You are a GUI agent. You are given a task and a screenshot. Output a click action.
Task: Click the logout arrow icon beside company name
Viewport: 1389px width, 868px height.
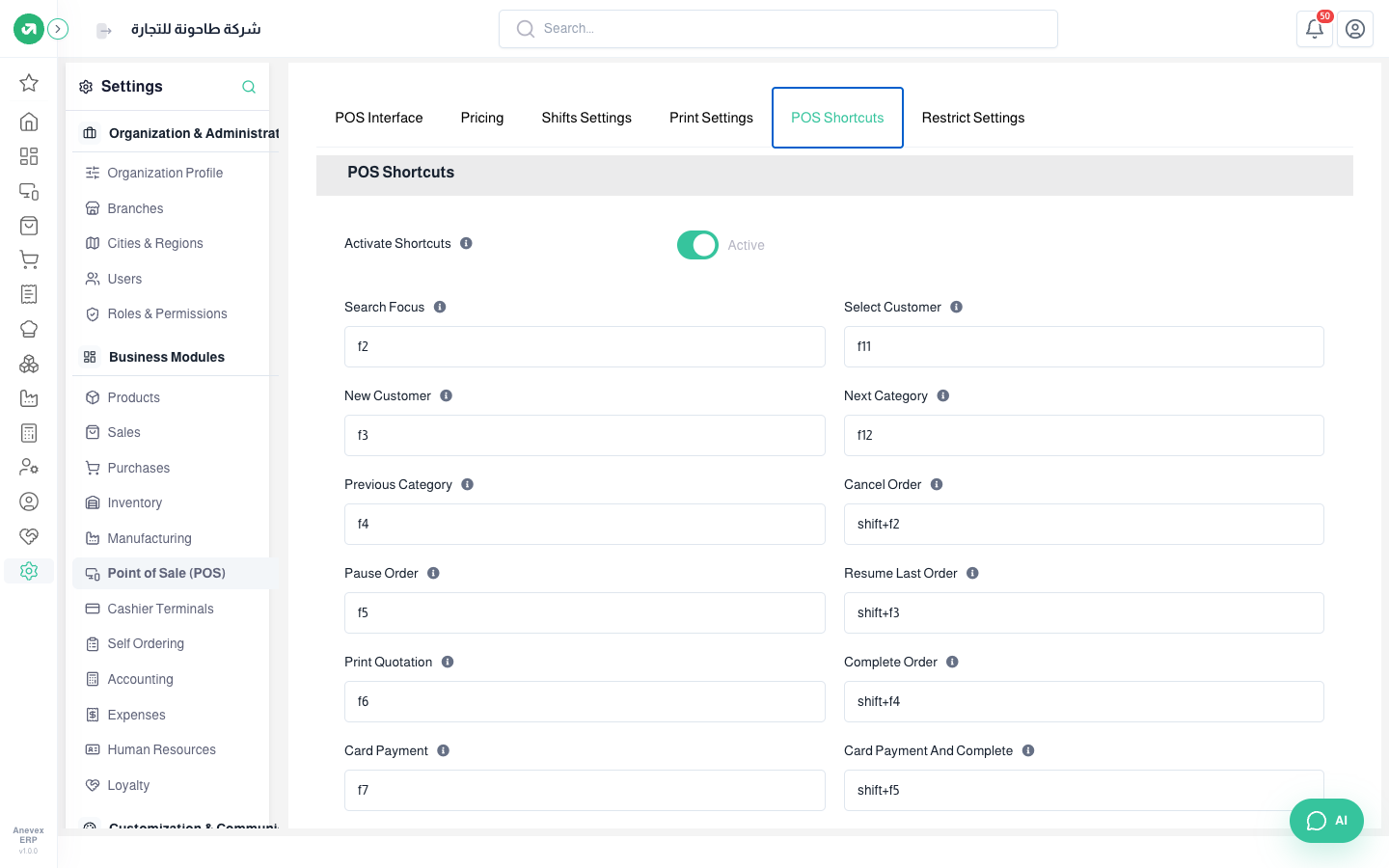click(x=104, y=31)
